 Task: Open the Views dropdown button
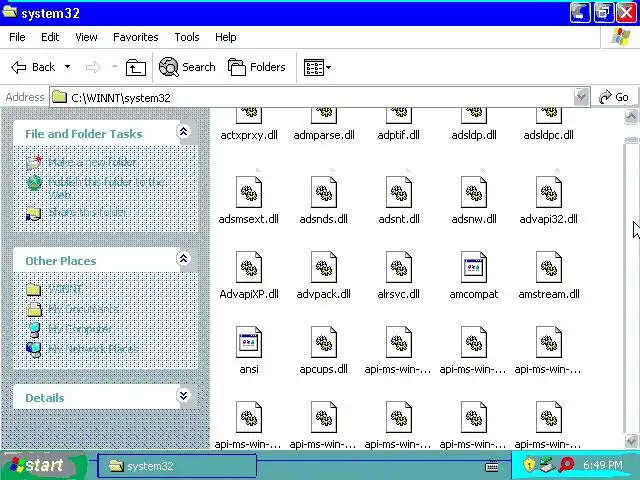click(317, 67)
